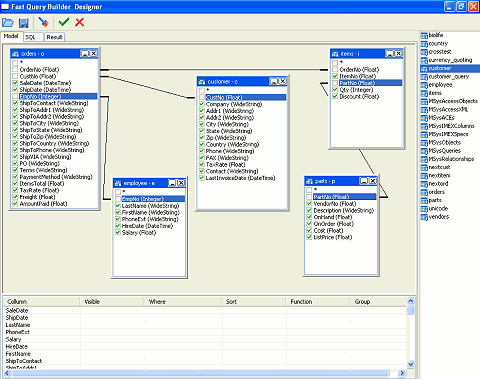Minimize the orders table window
The height and width of the screenshot is (379, 480).
(x=85, y=54)
